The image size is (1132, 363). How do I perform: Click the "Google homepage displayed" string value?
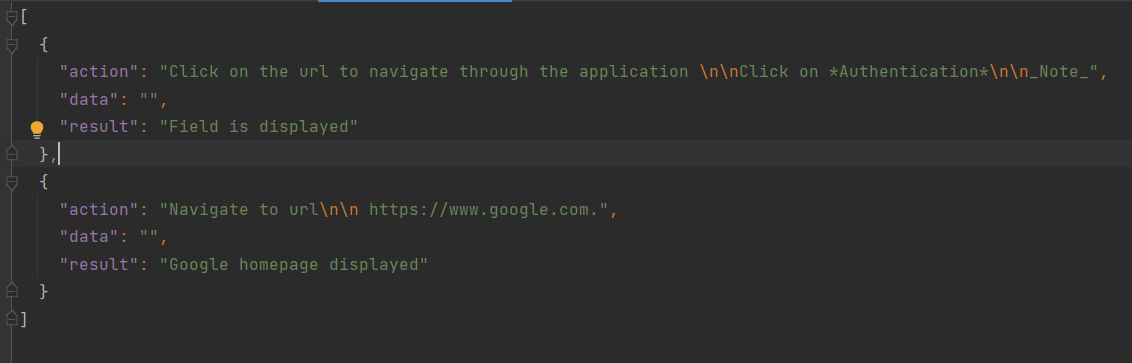(294, 264)
